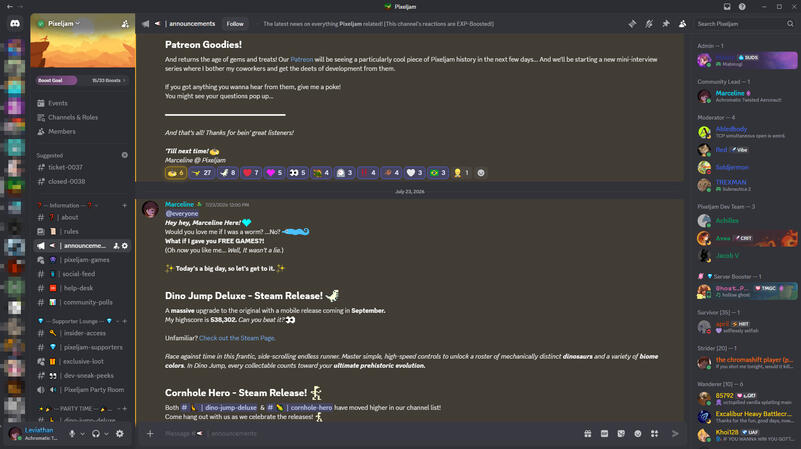Jump to cornhole-hero channel mention
801x449 pixels.
[x=300, y=408]
